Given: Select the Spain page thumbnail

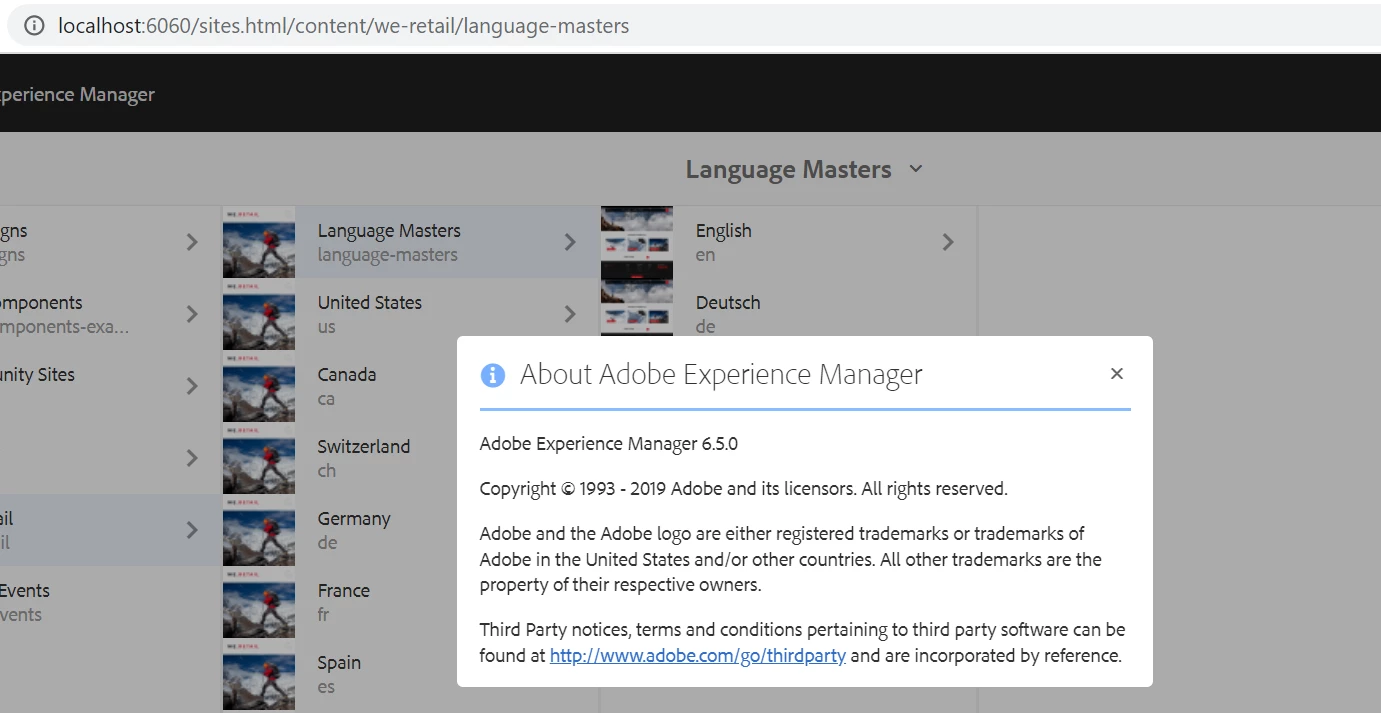Looking at the screenshot, I should tap(259, 674).
